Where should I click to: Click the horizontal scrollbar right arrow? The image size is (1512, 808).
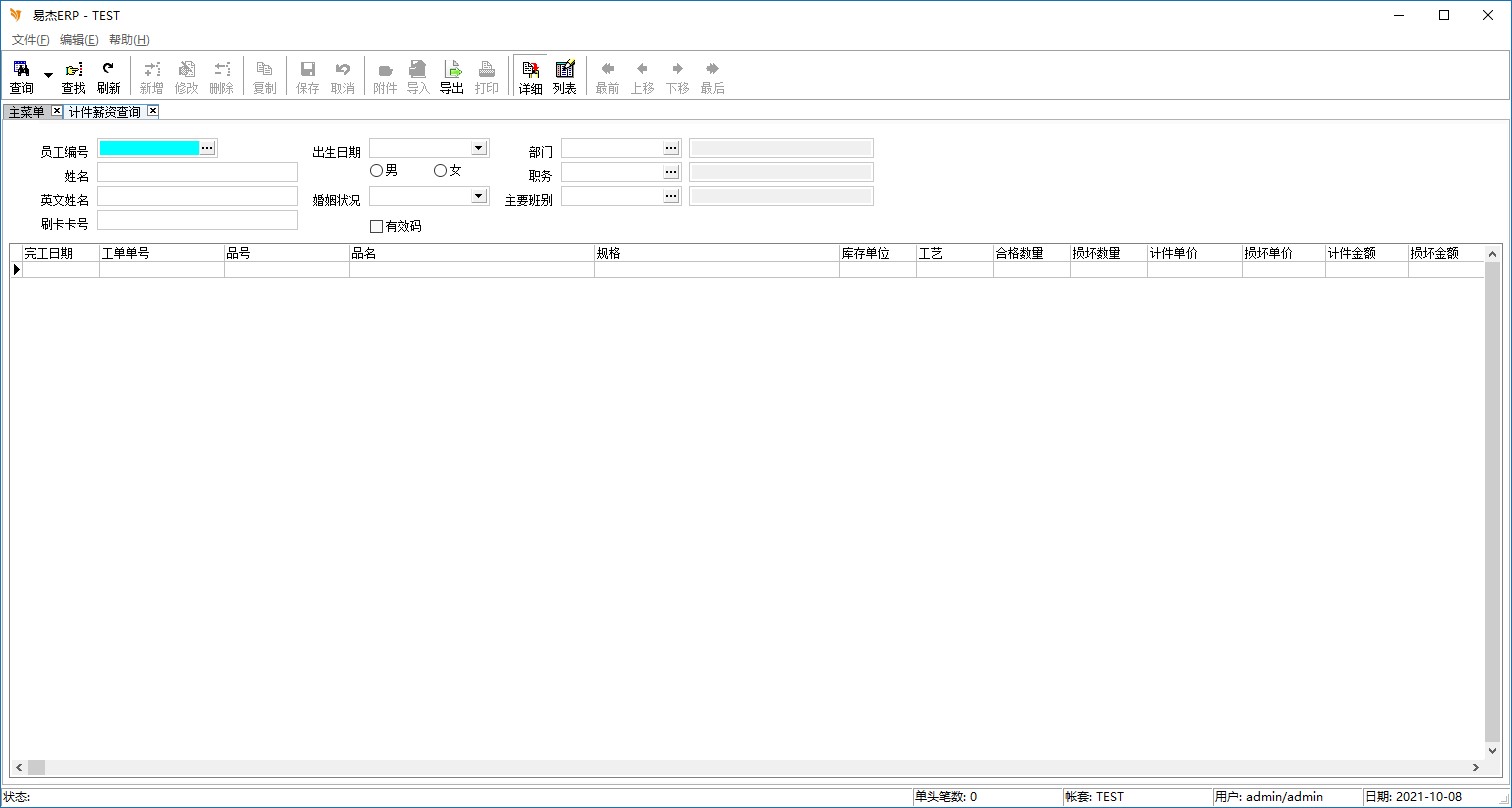1476,768
